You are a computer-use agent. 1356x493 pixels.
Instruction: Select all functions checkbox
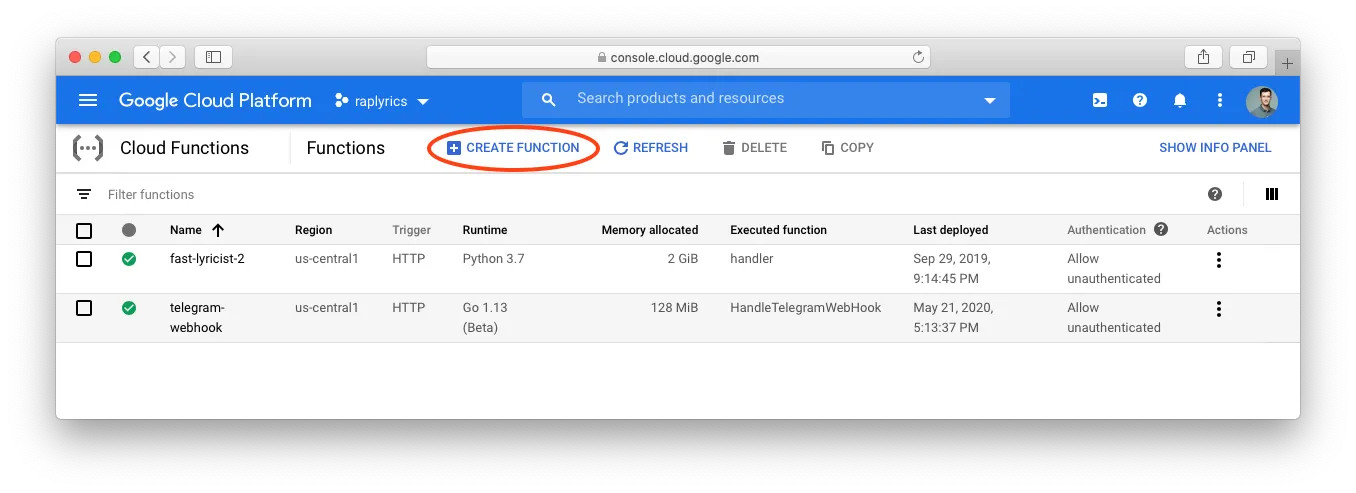84,231
